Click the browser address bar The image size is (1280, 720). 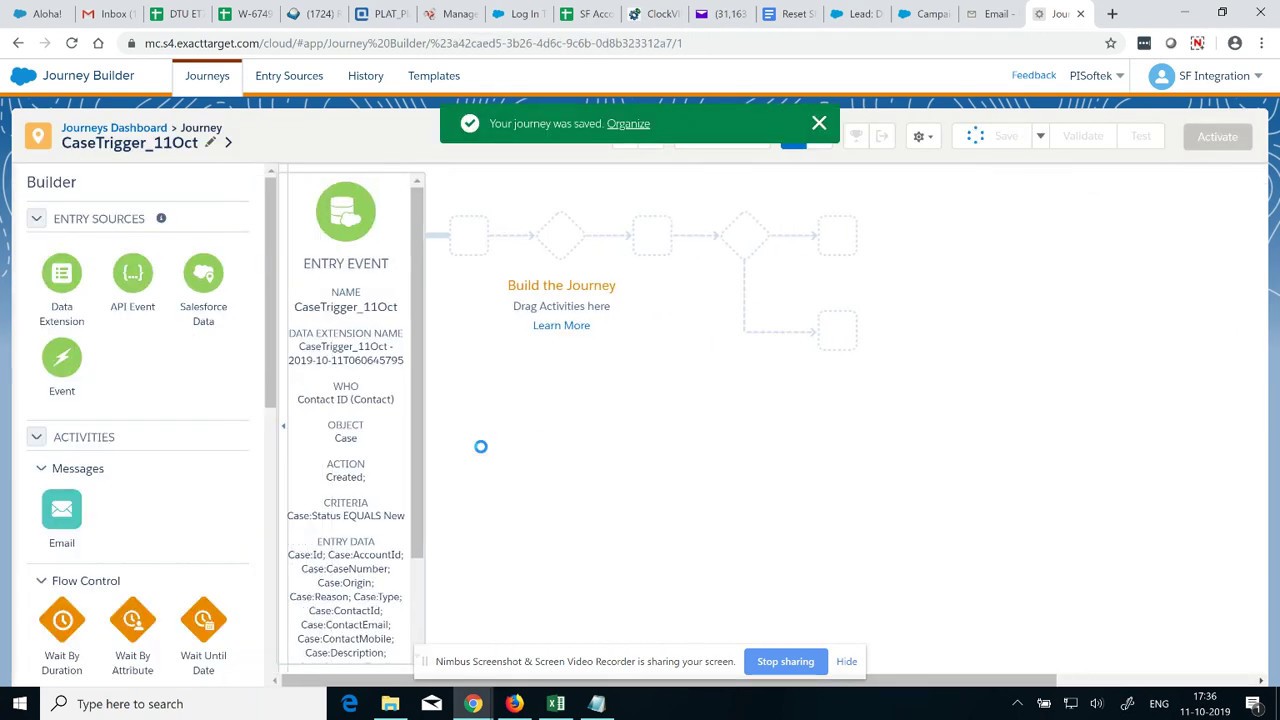tap(610, 43)
